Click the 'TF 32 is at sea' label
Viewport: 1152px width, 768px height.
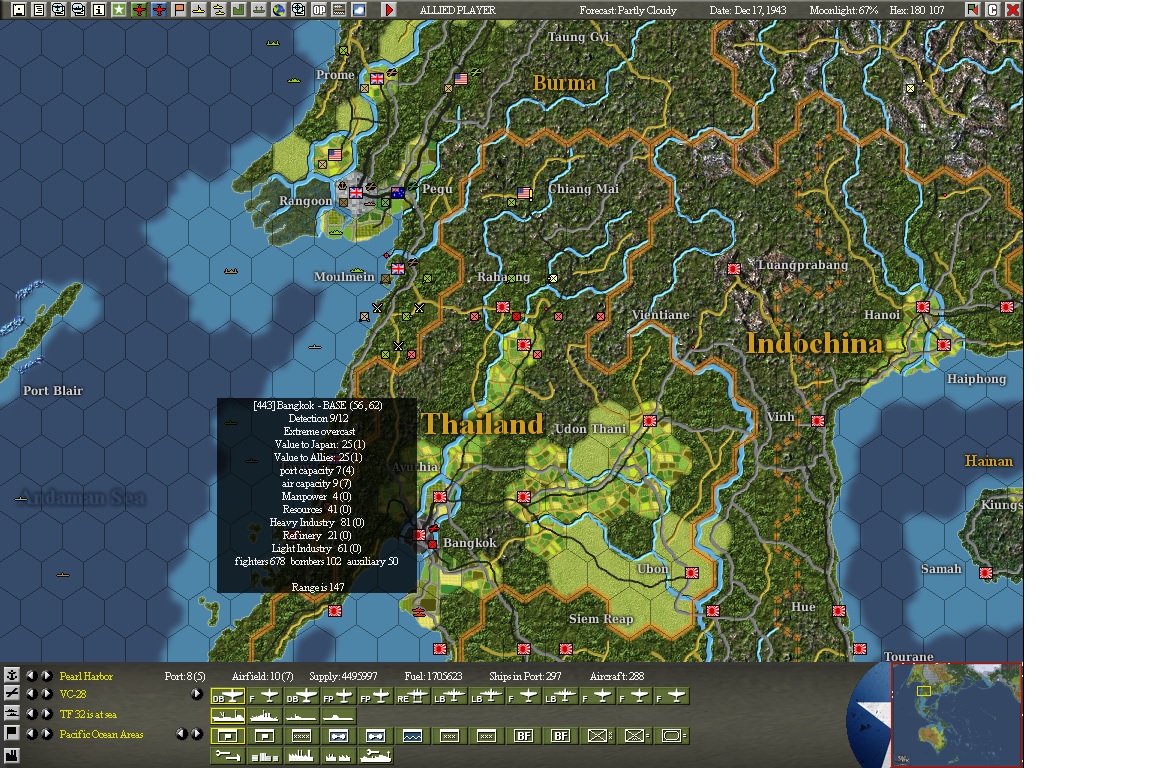(88, 714)
